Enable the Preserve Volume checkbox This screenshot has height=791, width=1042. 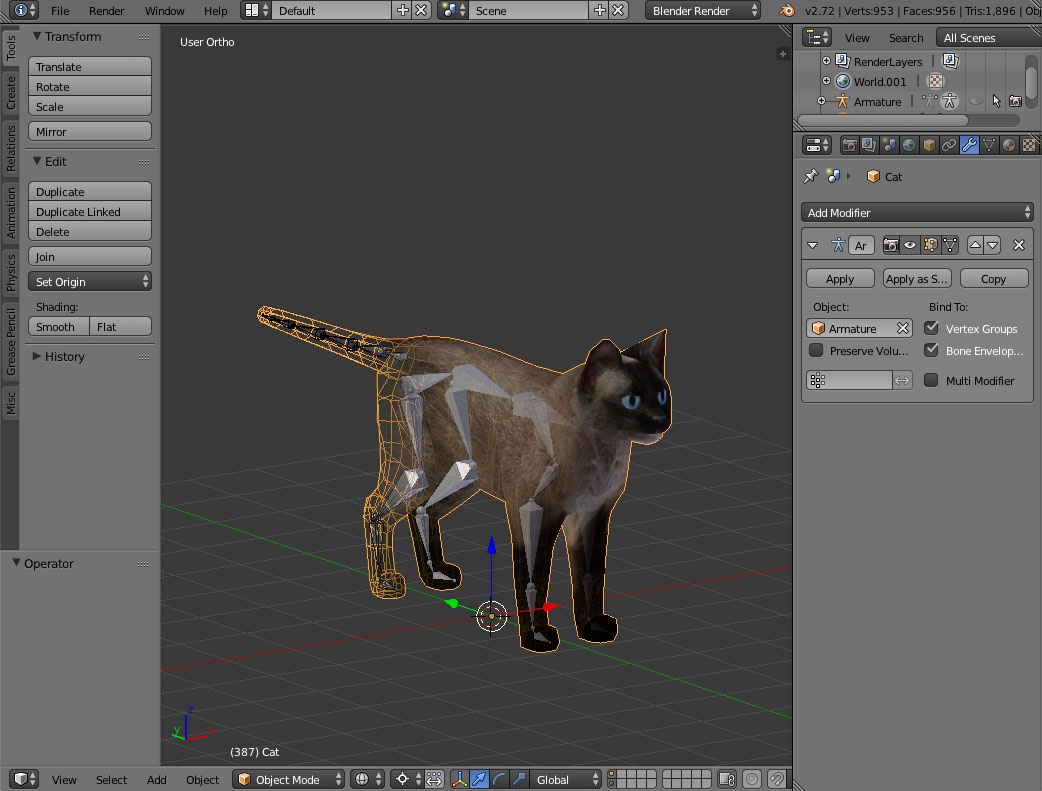[x=816, y=351]
